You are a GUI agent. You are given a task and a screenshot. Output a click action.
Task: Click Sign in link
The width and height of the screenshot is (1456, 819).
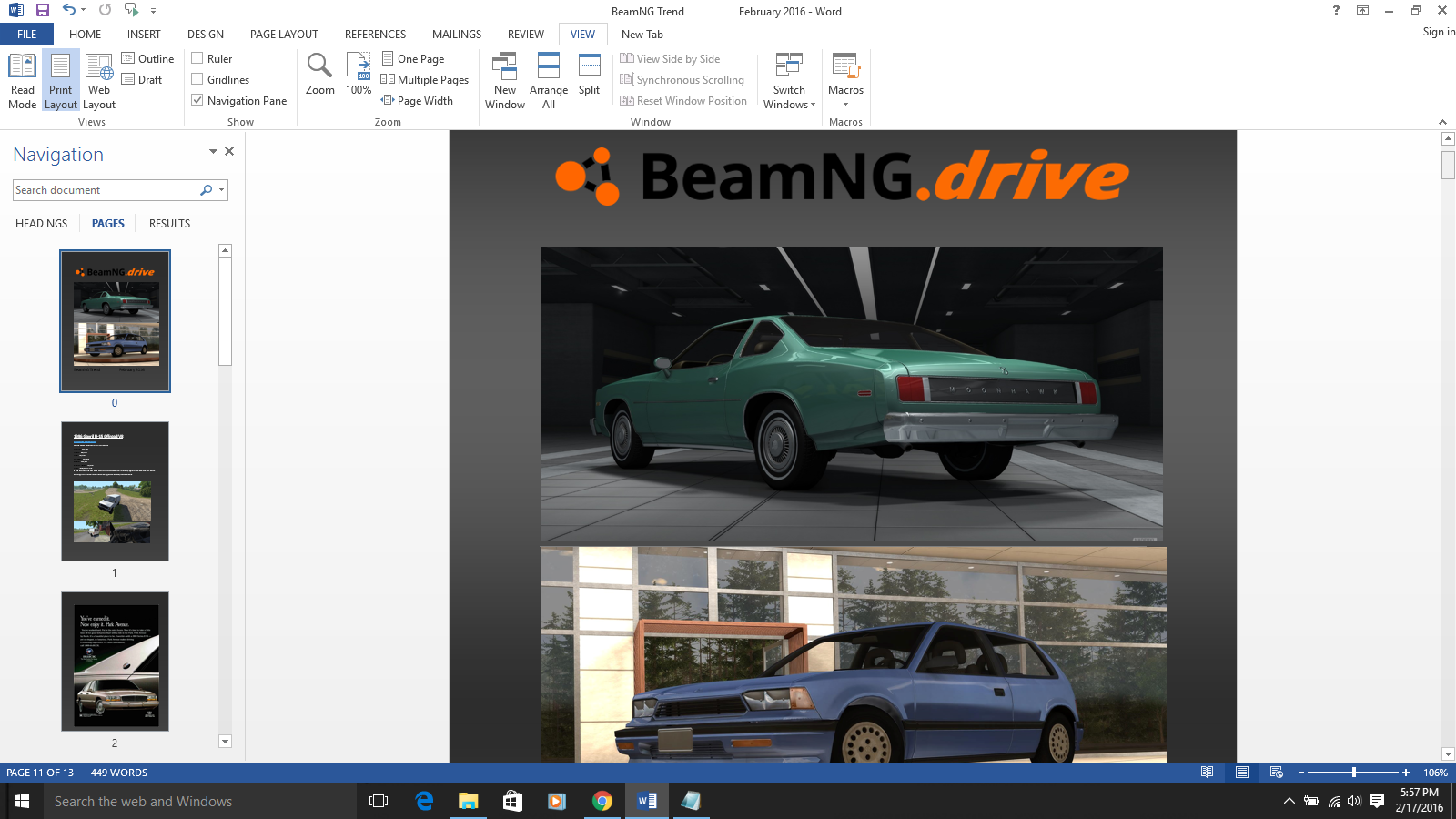[x=1439, y=32]
